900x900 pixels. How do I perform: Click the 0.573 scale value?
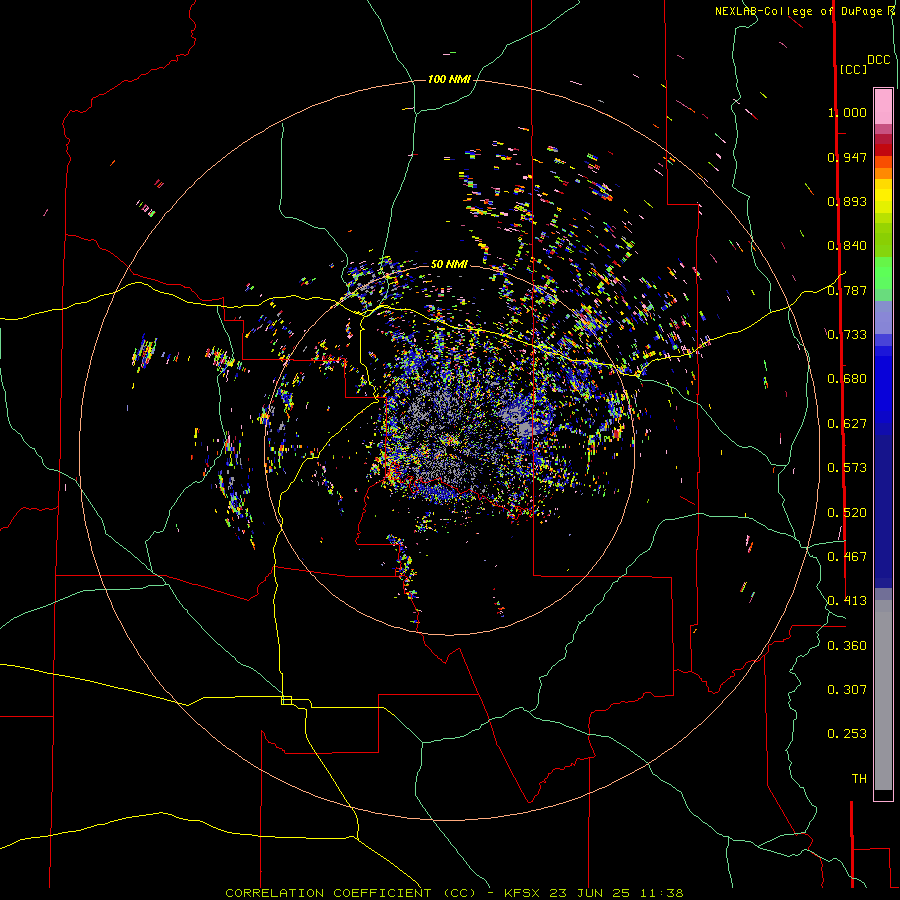click(x=847, y=468)
